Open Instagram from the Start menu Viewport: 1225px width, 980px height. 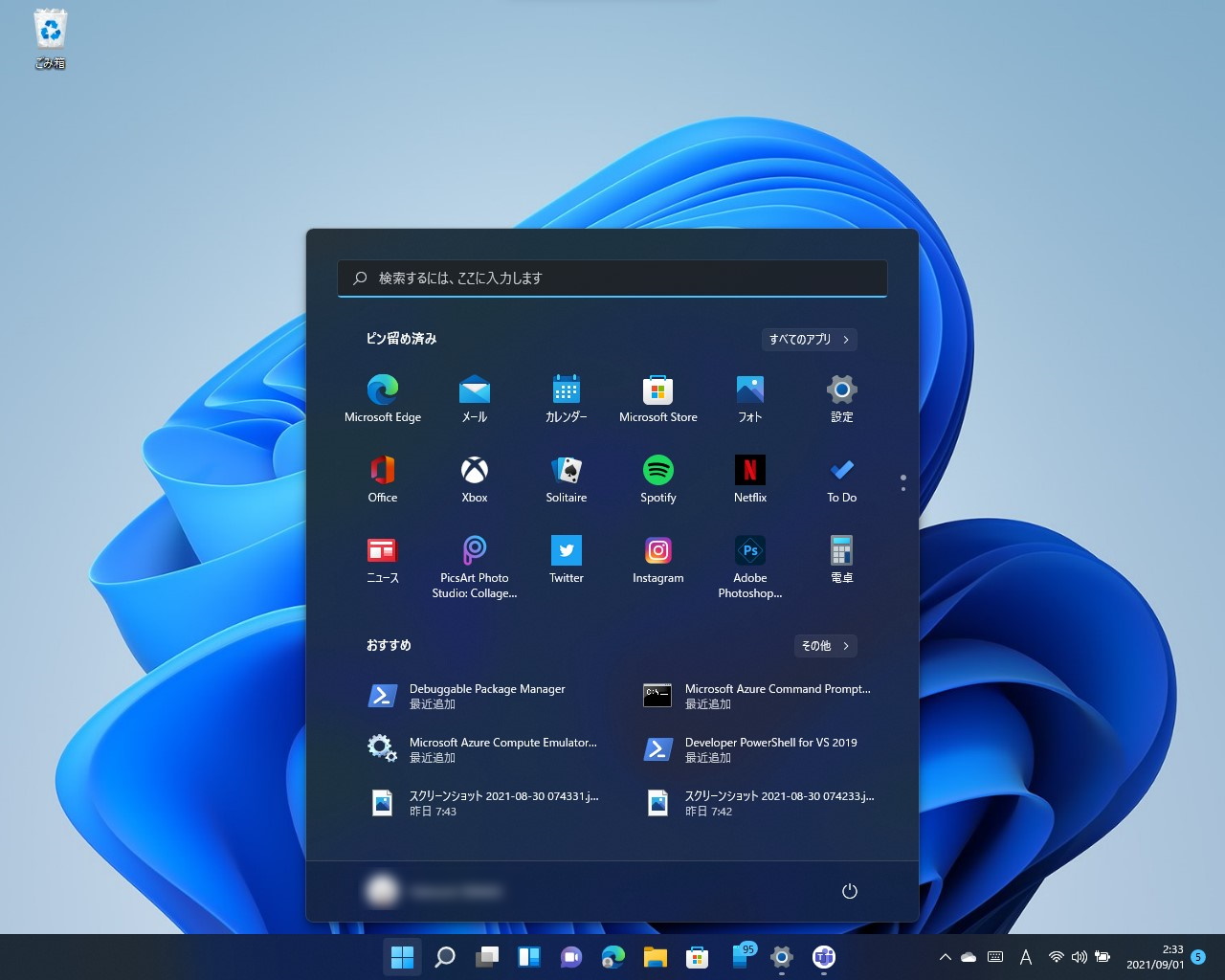657,558
